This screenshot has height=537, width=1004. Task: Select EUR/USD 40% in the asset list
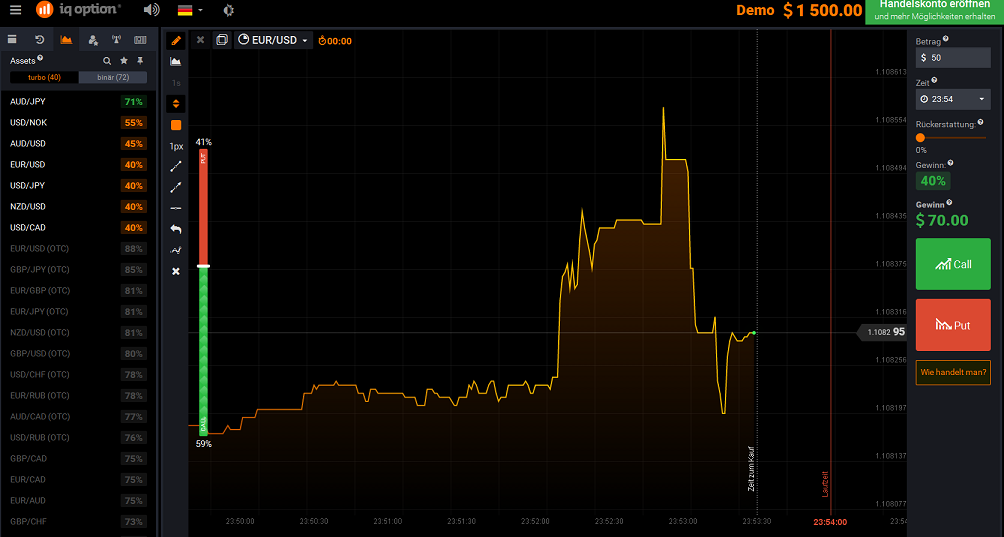(78, 164)
